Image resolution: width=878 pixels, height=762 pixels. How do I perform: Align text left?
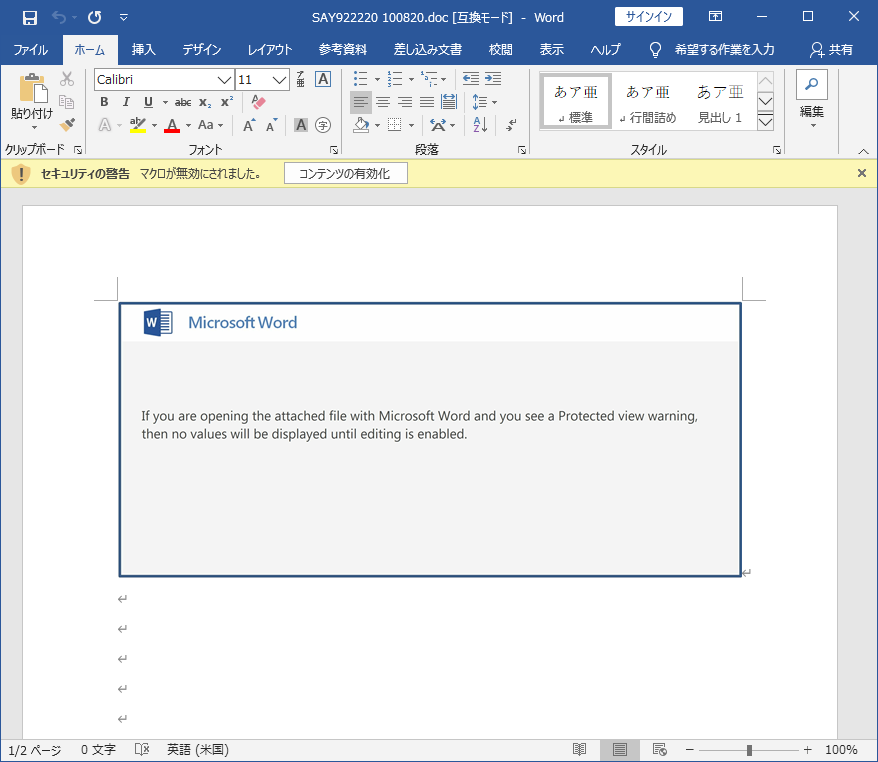(361, 102)
